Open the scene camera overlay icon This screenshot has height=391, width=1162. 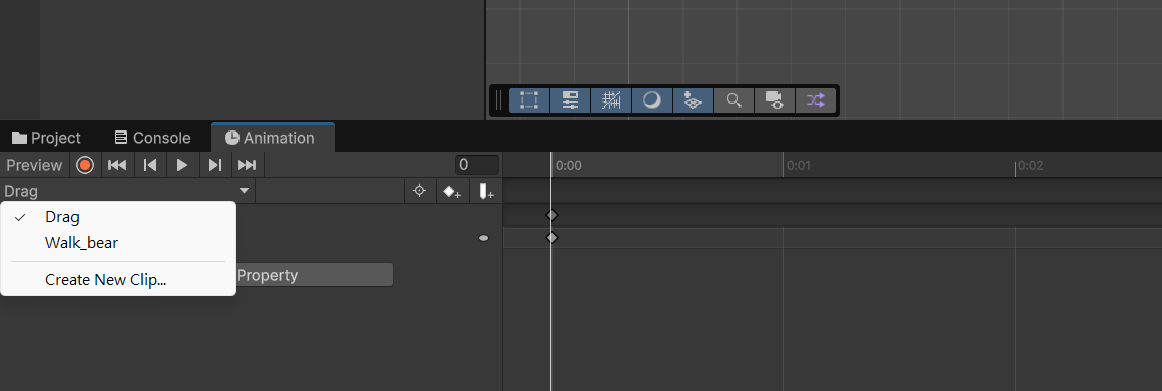point(774,101)
